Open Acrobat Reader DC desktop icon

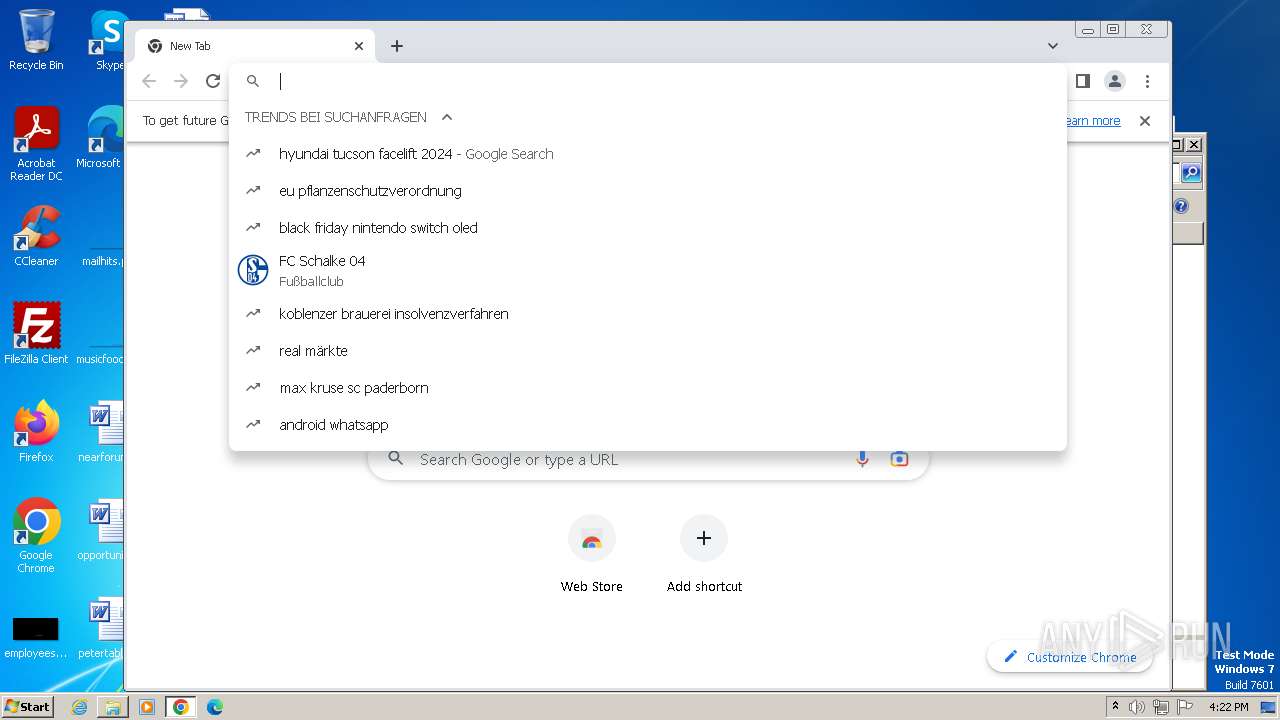(36, 144)
